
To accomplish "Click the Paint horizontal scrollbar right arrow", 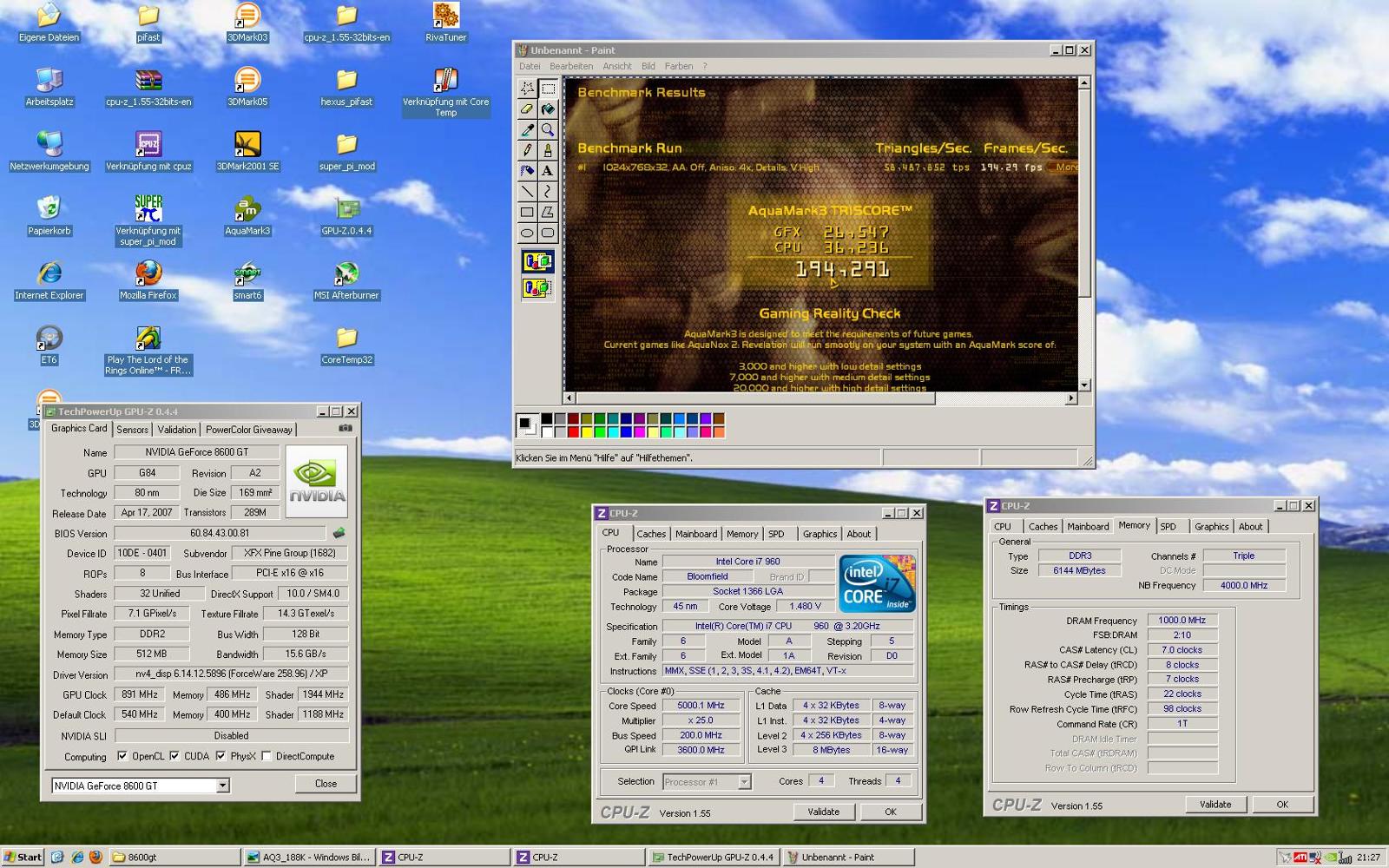I will coord(1071,398).
